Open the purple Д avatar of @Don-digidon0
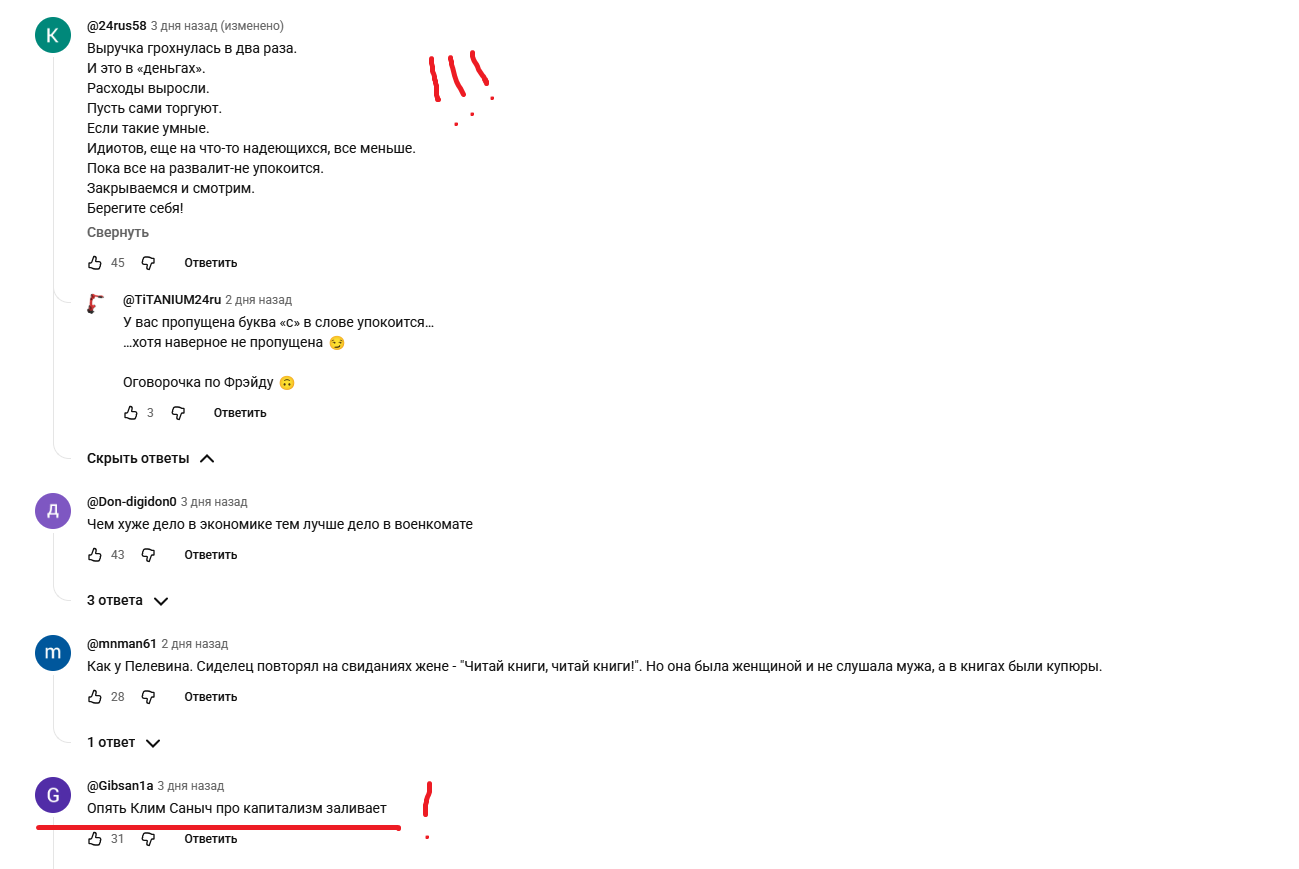The height and width of the screenshot is (869, 1299). click(x=53, y=511)
